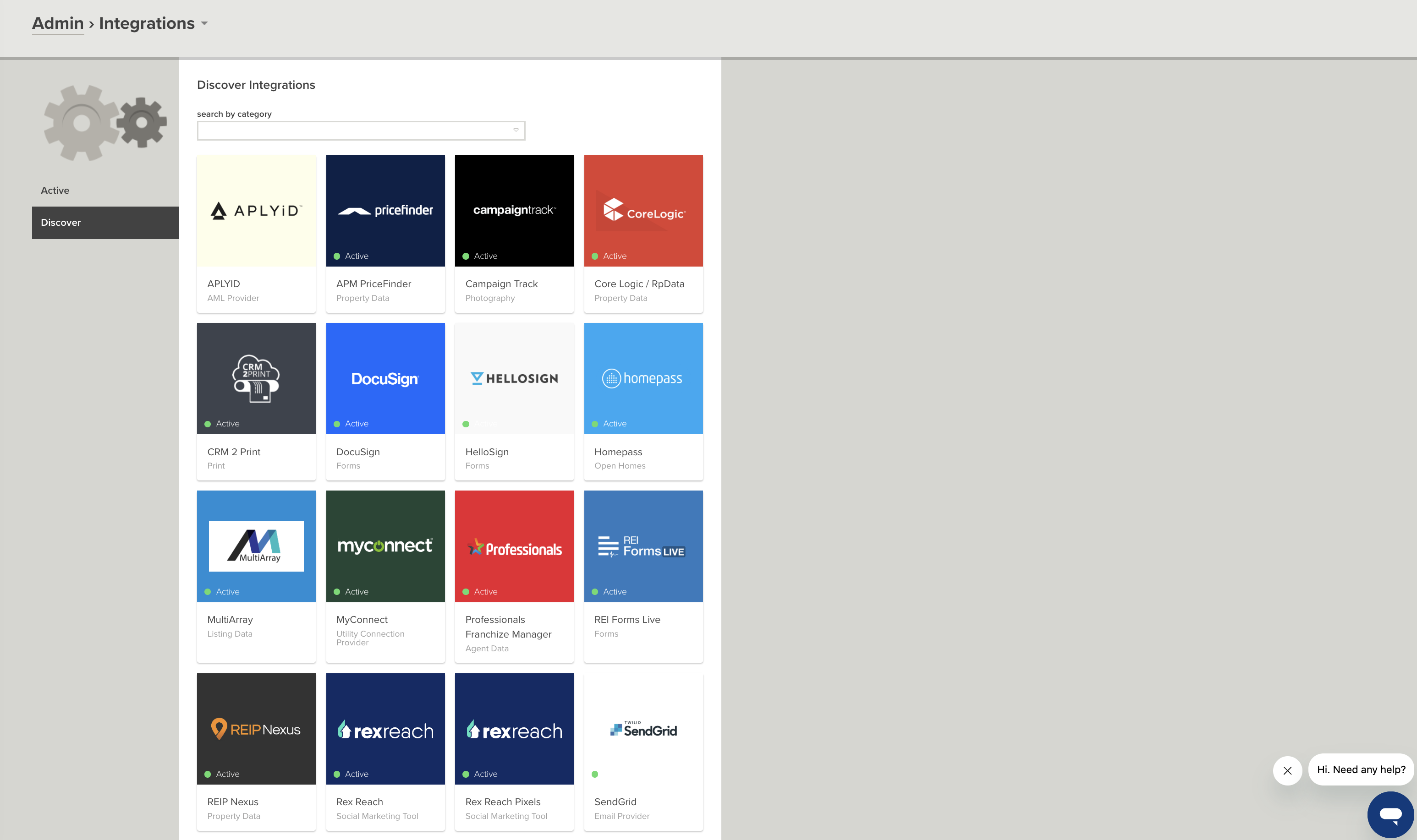Click the 'Photography' category label
This screenshot has height=840, width=1417.
point(490,298)
